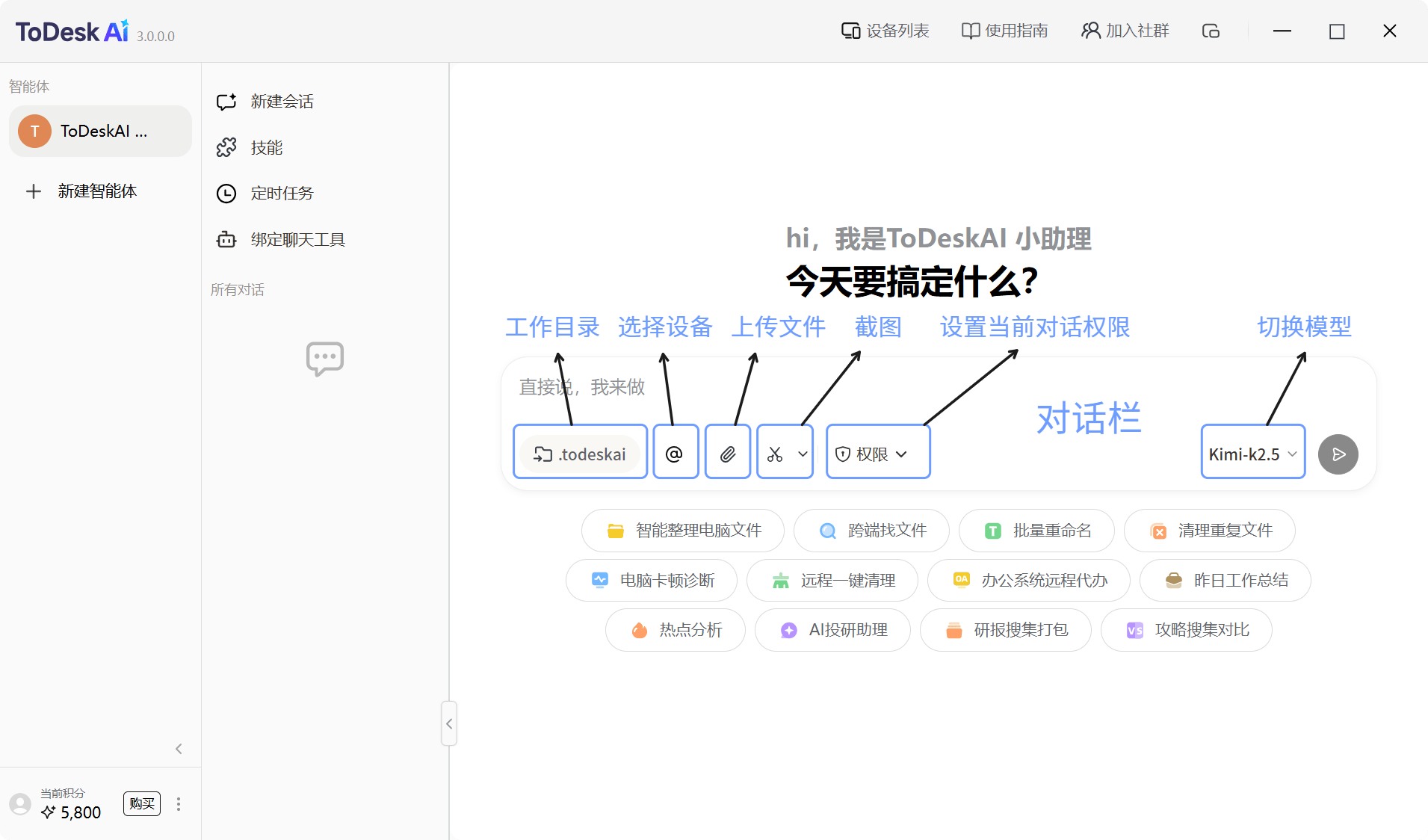Open the Kimi-k2.5 model dropdown
This screenshot has height=840, width=1428.
pos(1253,454)
